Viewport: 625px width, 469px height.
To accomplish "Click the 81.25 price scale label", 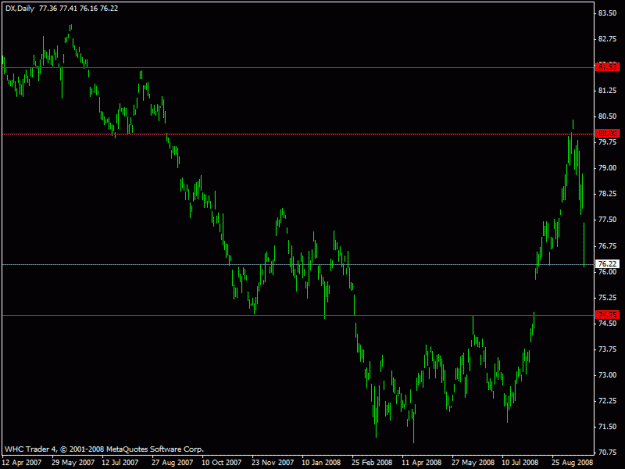I will pos(607,91).
